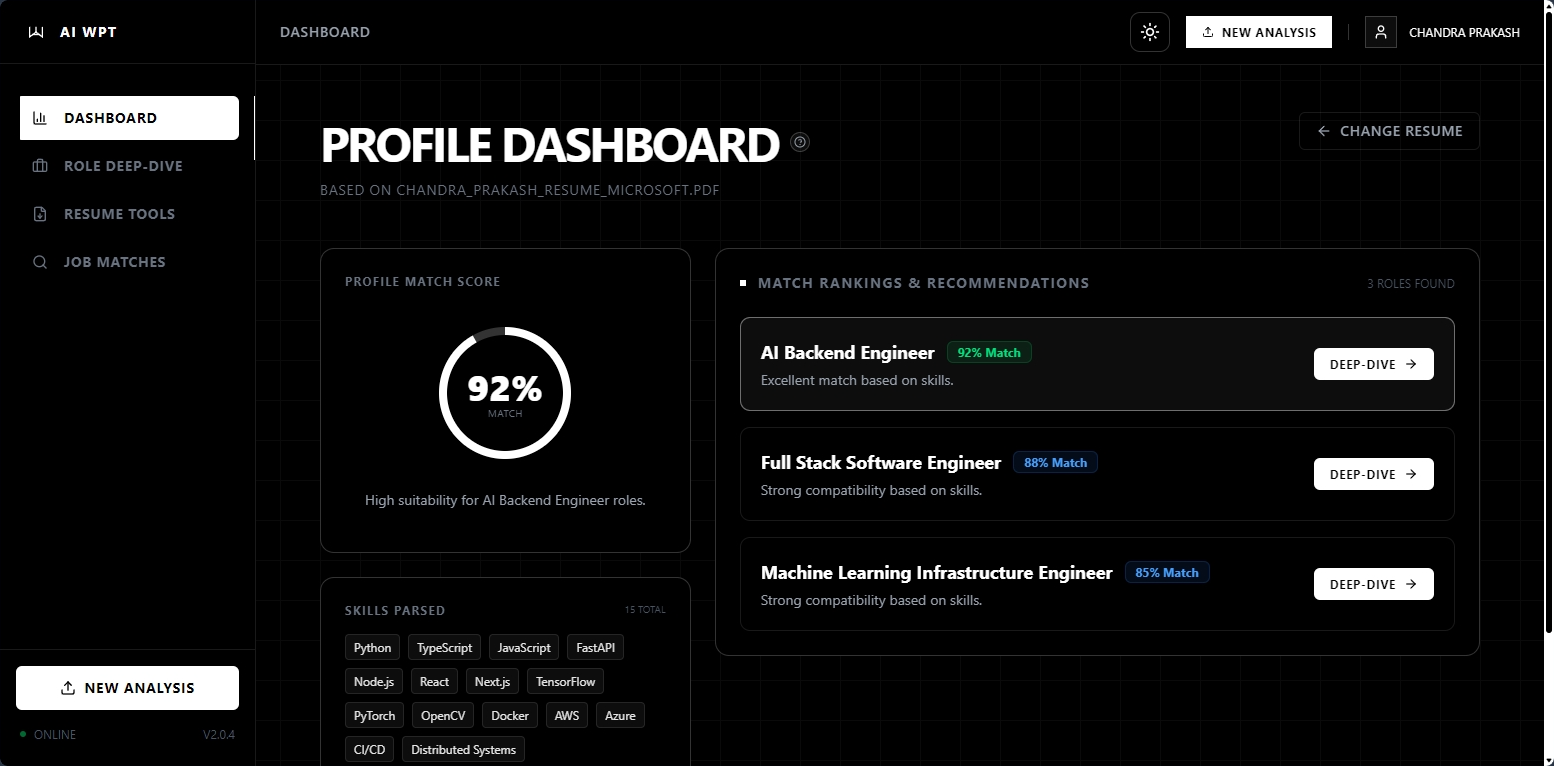
Task: Select the Machine Learning Infrastructure Engineer role title
Action: (937, 573)
